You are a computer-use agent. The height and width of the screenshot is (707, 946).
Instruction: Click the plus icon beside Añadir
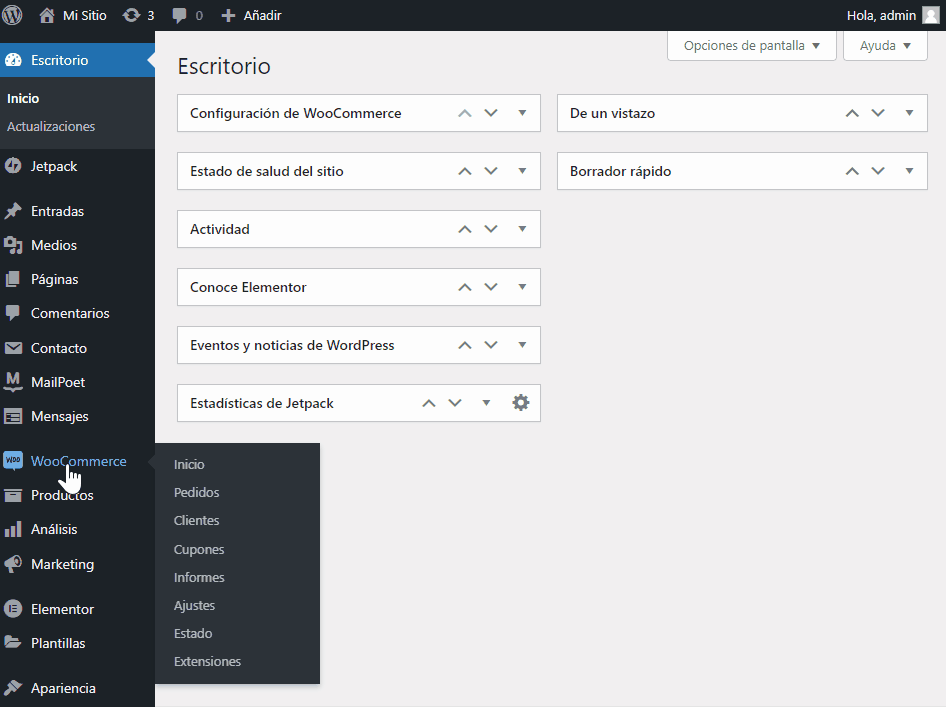pyautogui.click(x=228, y=16)
